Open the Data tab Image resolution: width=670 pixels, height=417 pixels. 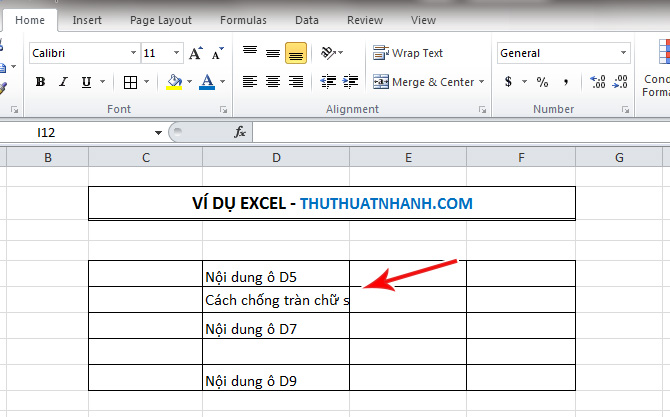(x=307, y=20)
